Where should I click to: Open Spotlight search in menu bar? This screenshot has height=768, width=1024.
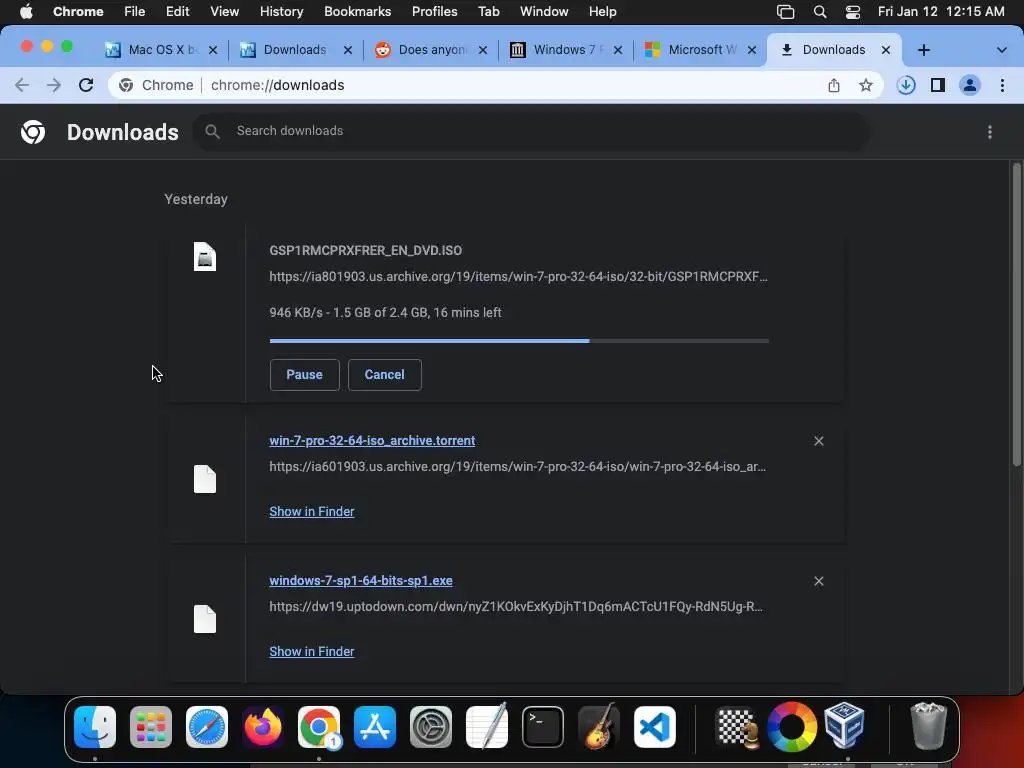tap(820, 11)
